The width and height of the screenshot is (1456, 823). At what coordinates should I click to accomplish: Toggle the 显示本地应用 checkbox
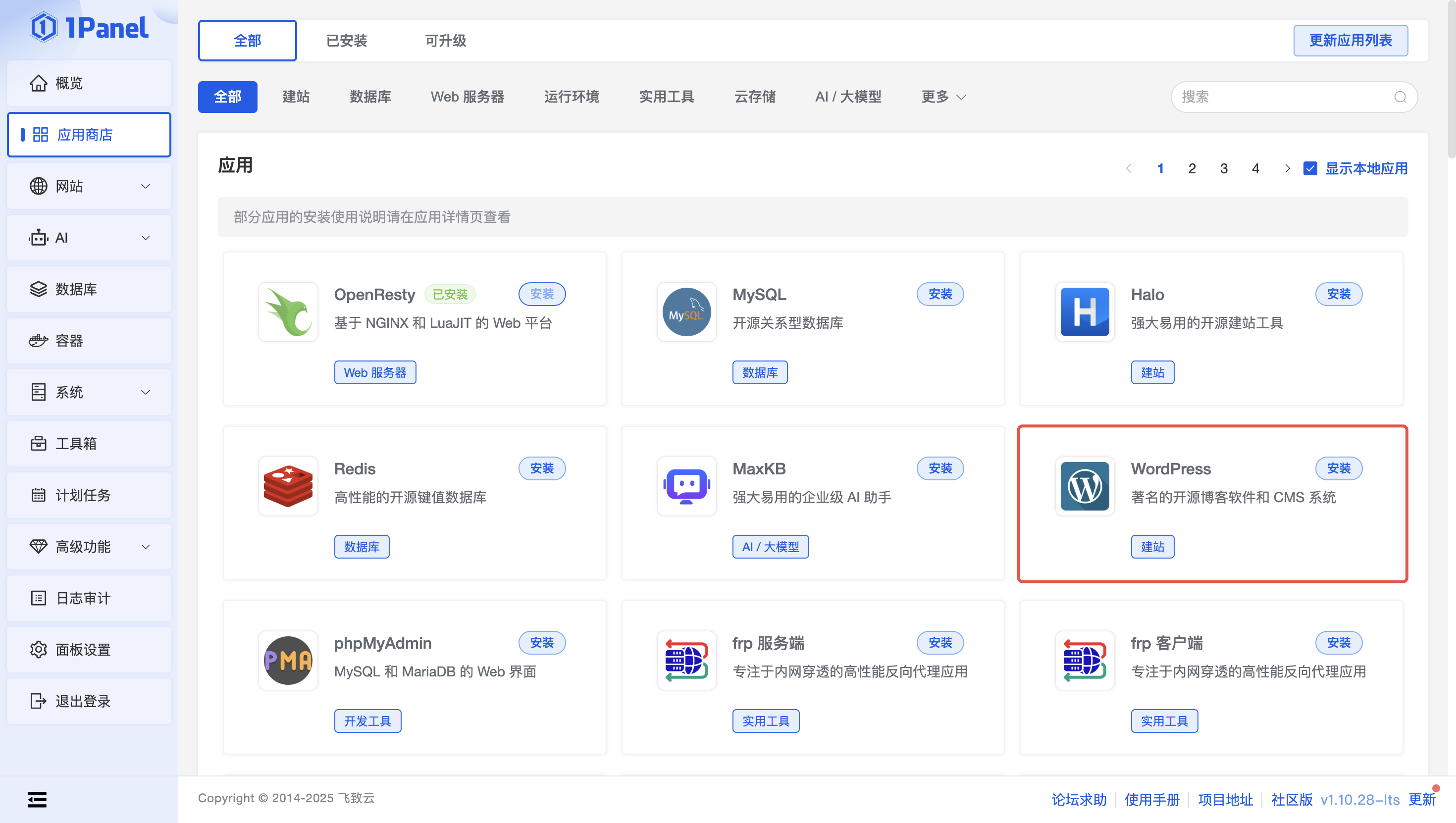pyautogui.click(x=1309, y=168)
